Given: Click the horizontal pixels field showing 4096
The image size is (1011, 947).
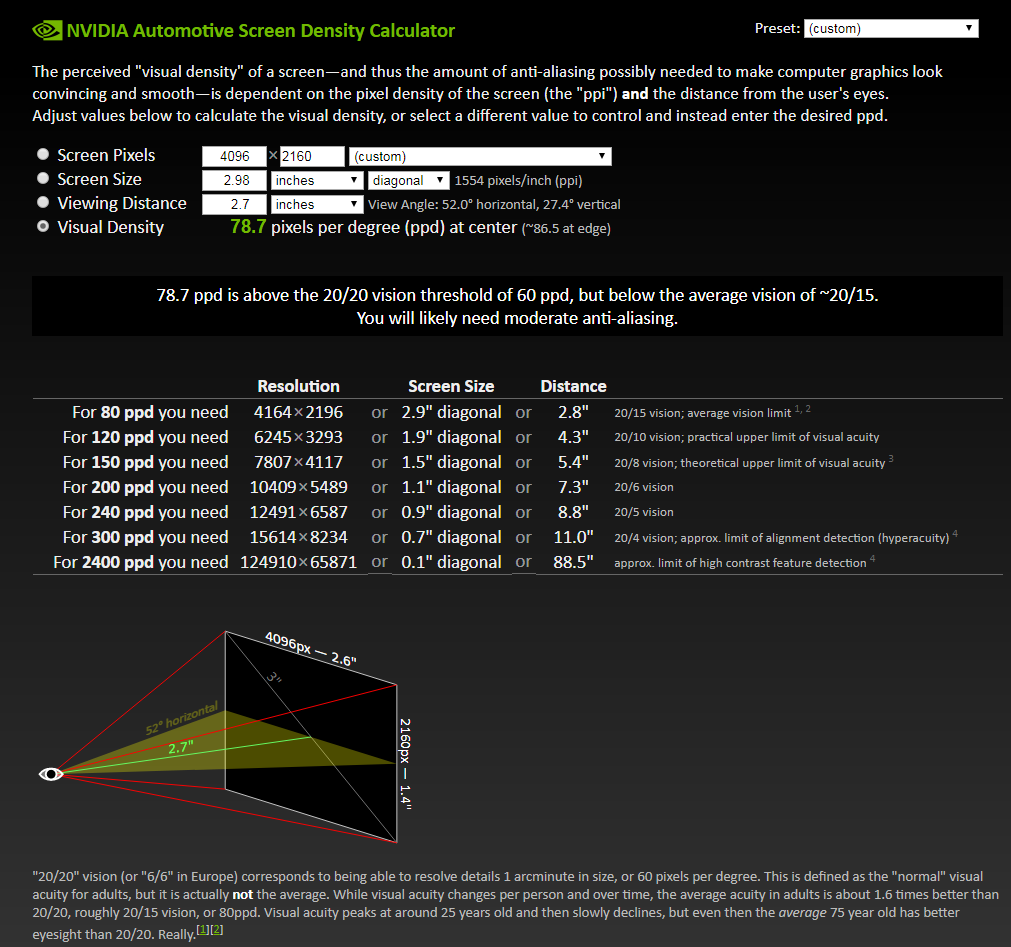Looking at the screenshot, I should coord(234,156).
